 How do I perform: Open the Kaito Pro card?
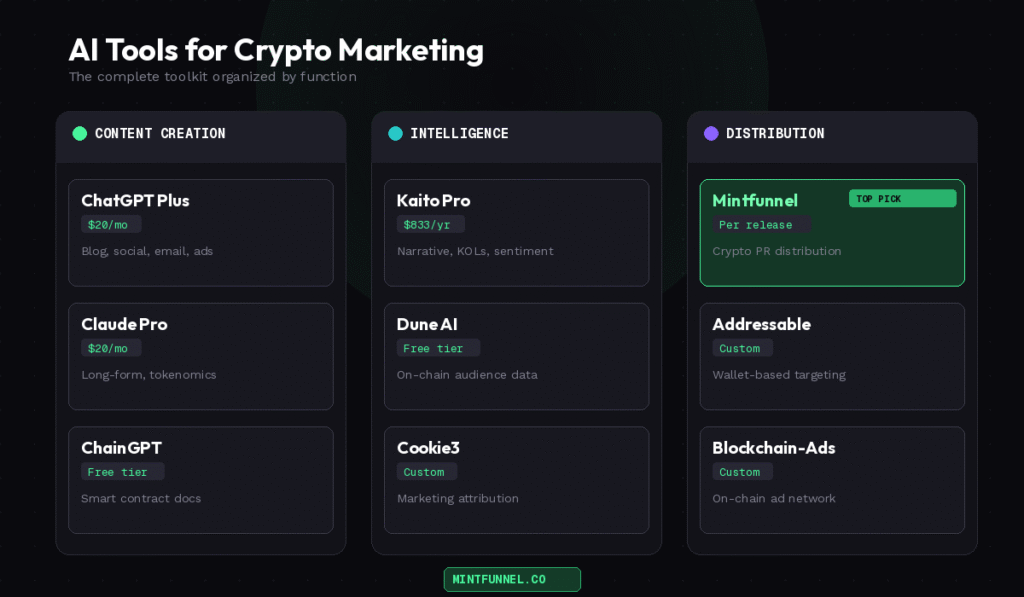coord(516,232)
